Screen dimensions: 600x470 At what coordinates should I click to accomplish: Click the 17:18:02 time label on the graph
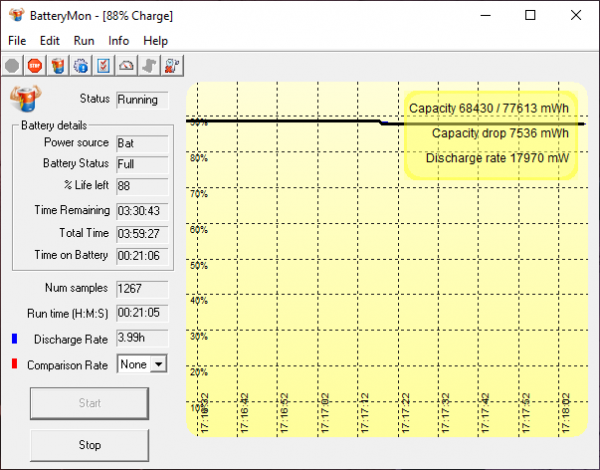click(x=566, y=413)
